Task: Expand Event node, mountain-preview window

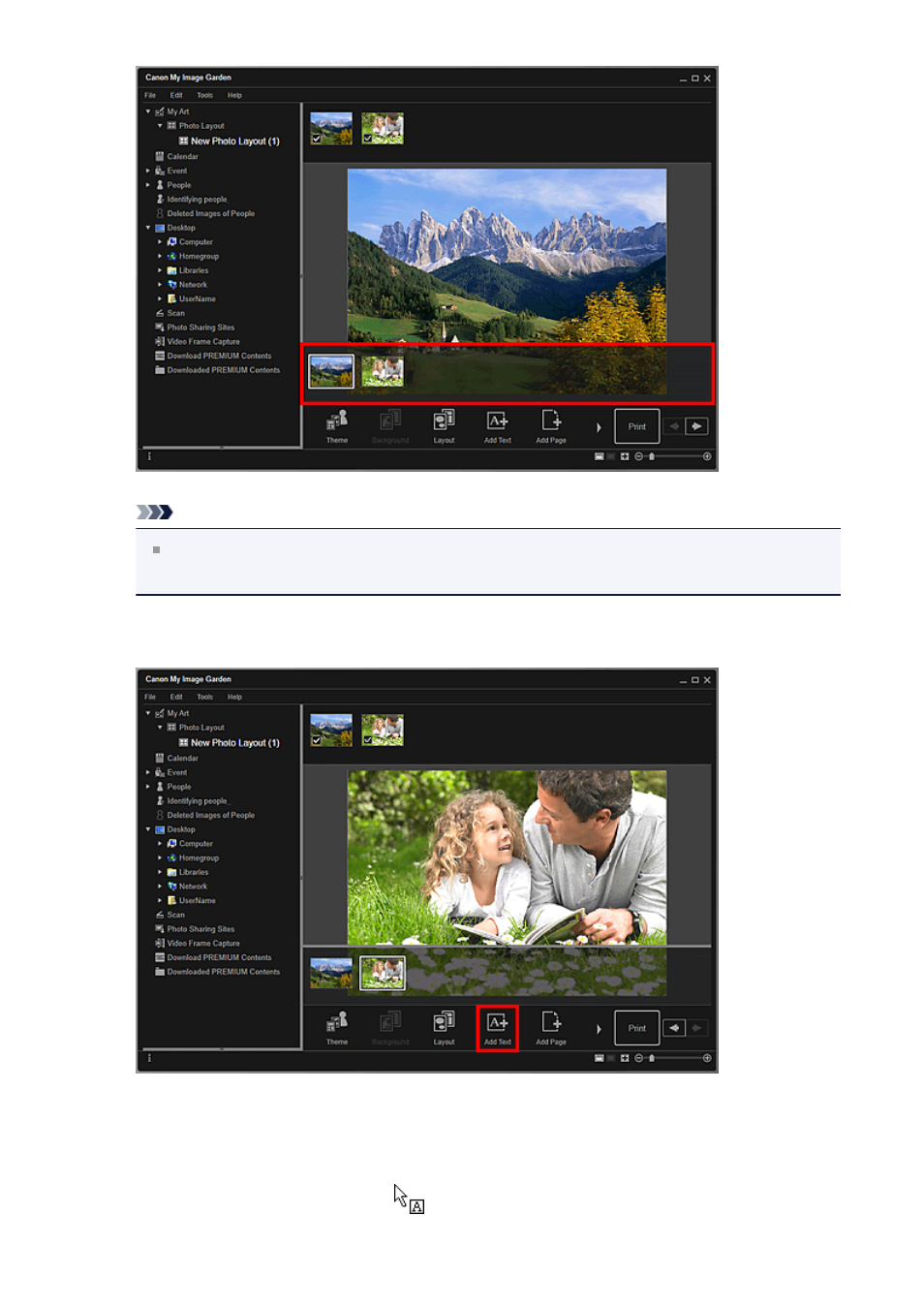Action: coord(148,171)
